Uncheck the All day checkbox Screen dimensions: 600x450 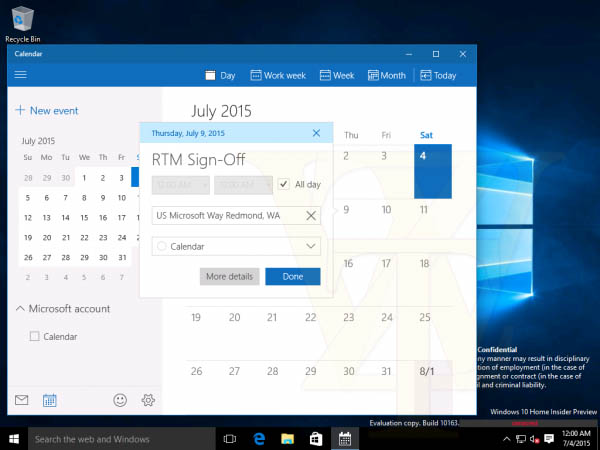[284, 184]
